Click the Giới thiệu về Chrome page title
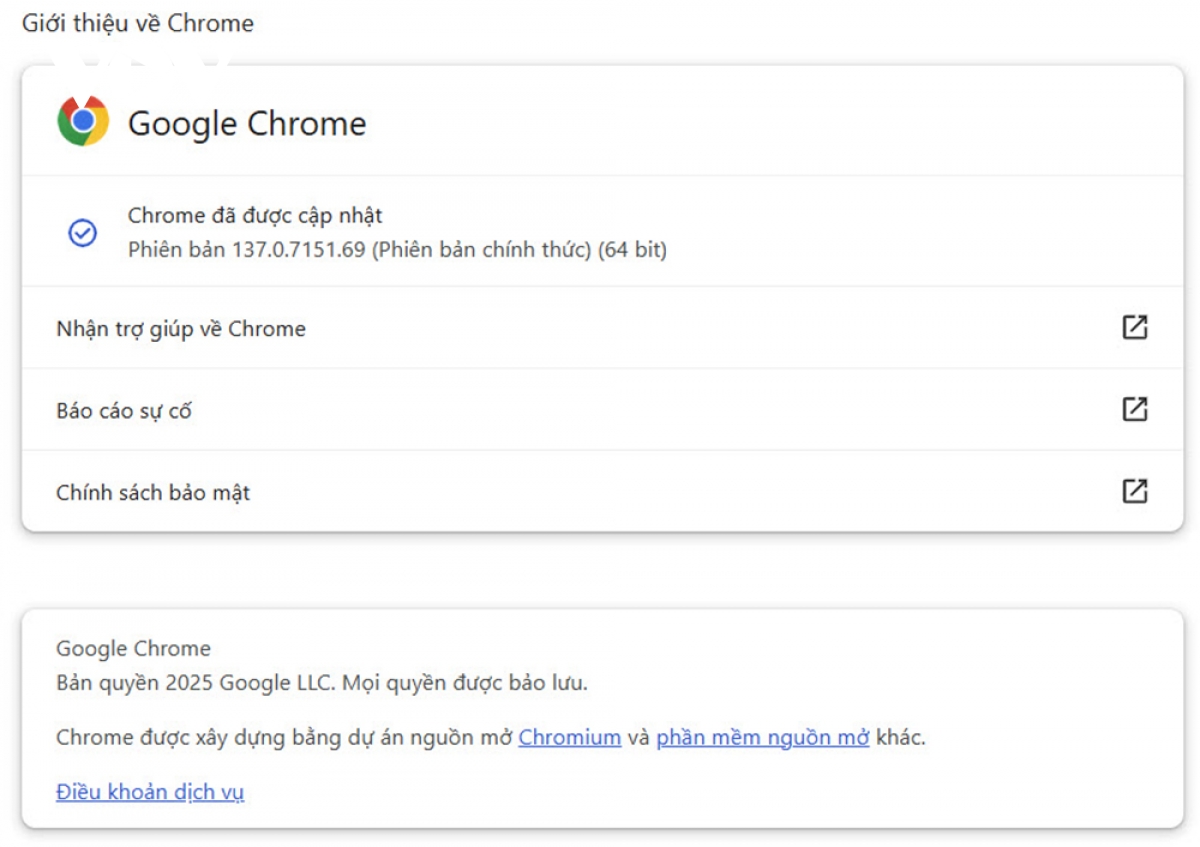 (138, 23)
